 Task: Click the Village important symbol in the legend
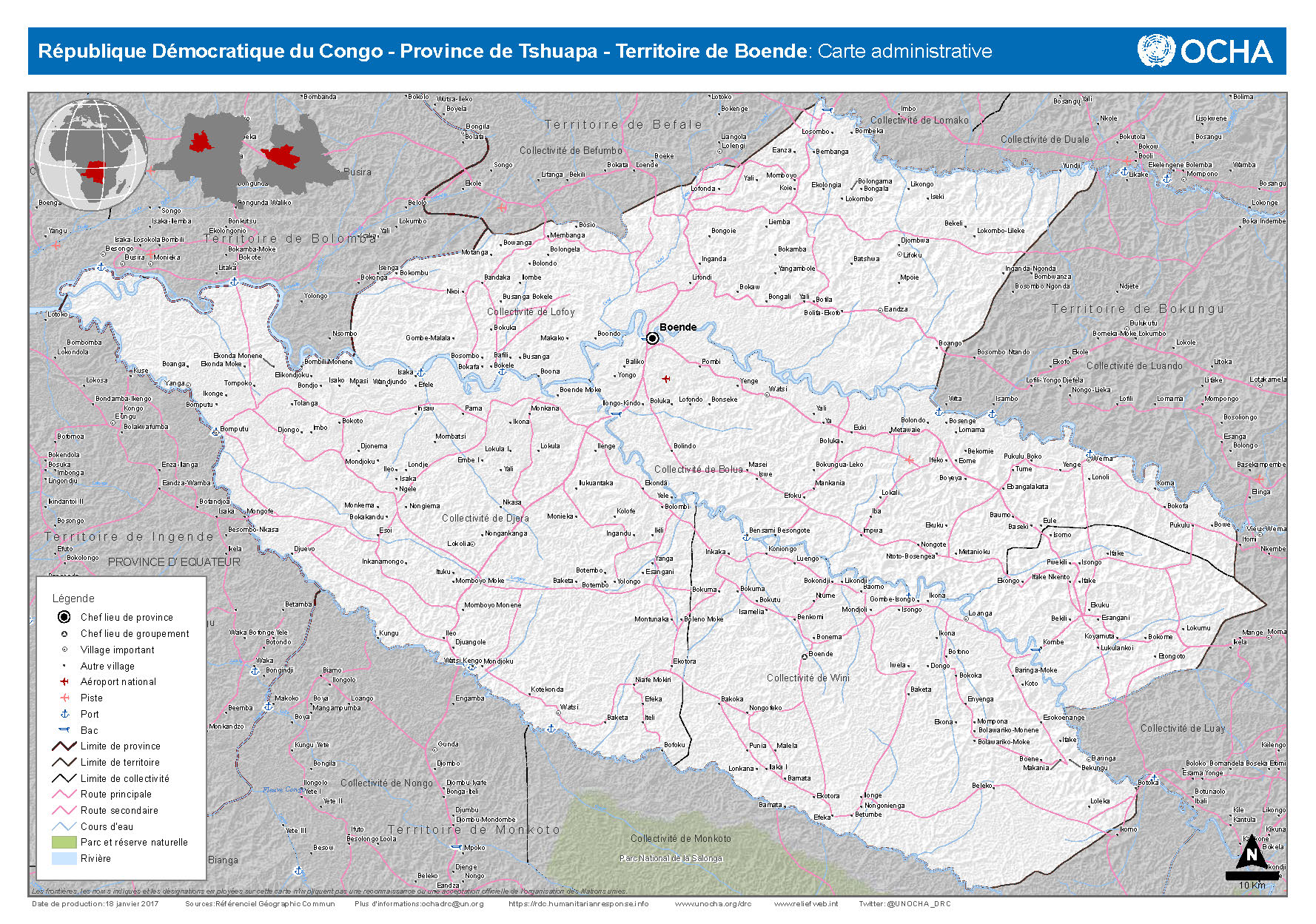64,650
